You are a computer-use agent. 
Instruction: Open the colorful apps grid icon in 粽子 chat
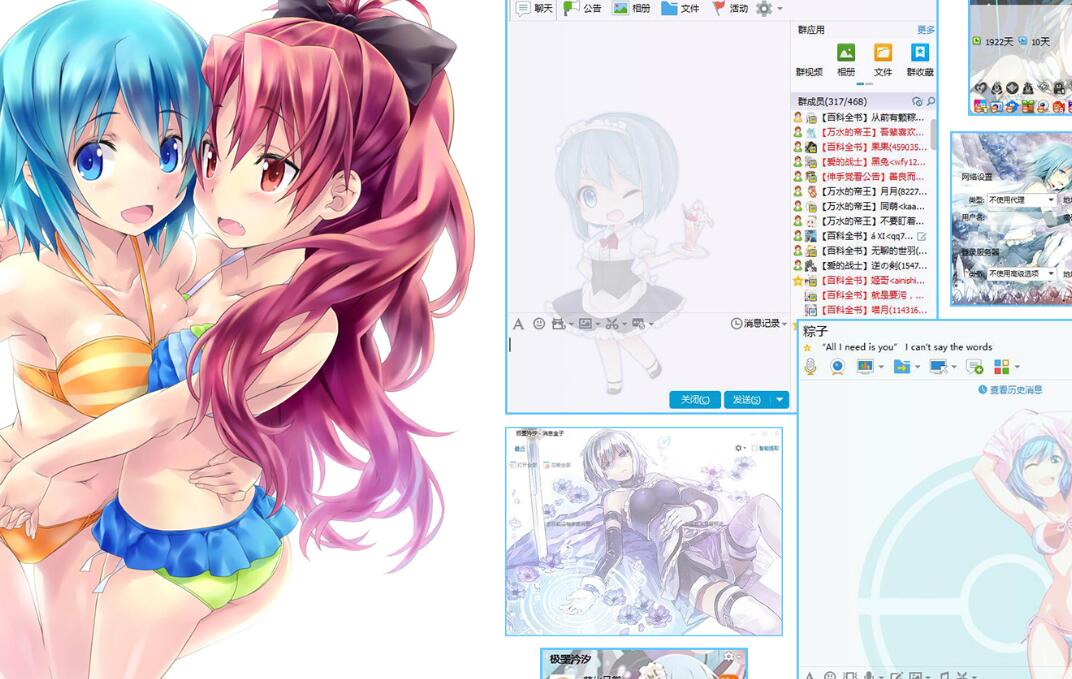1002,367
